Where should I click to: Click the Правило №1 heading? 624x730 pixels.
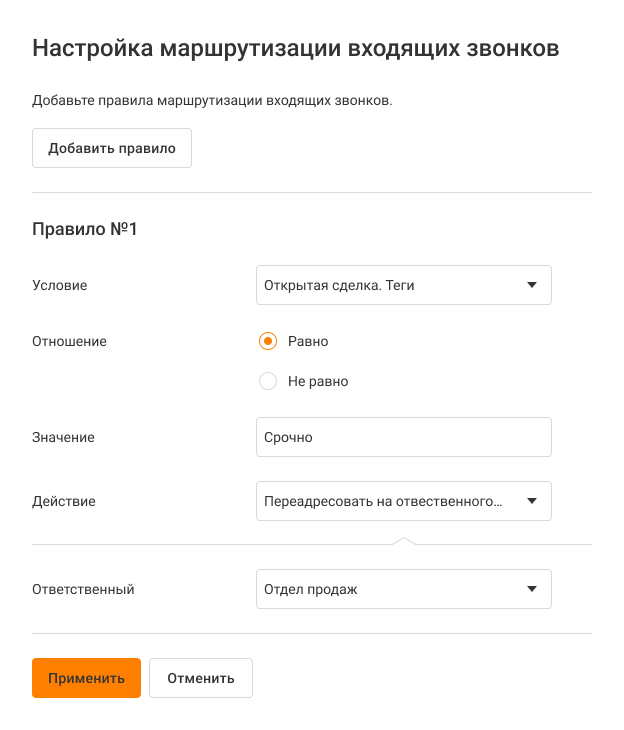tap(85, 229)
